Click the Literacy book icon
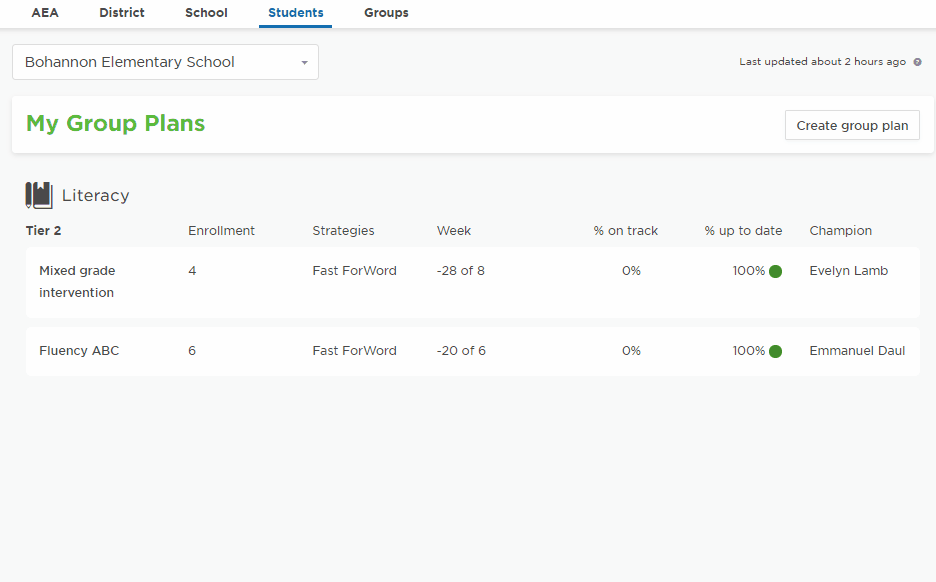Screen dimensions: 936x582 (x=39, y=195)
